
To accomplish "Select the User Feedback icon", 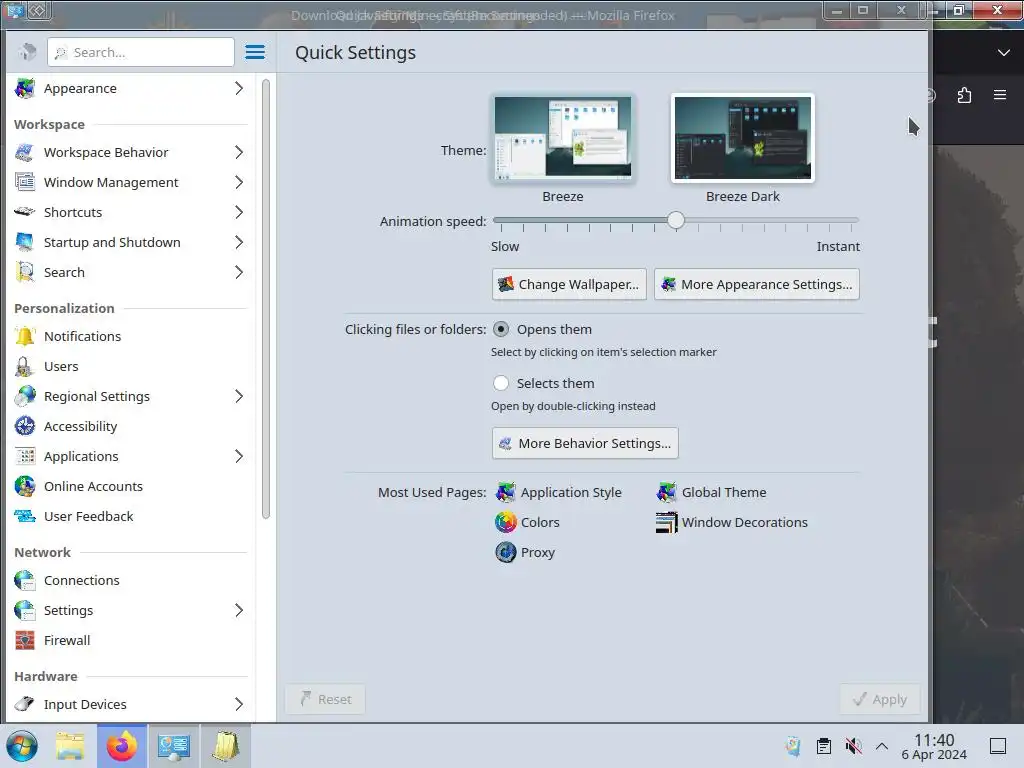I will (25, 517).
